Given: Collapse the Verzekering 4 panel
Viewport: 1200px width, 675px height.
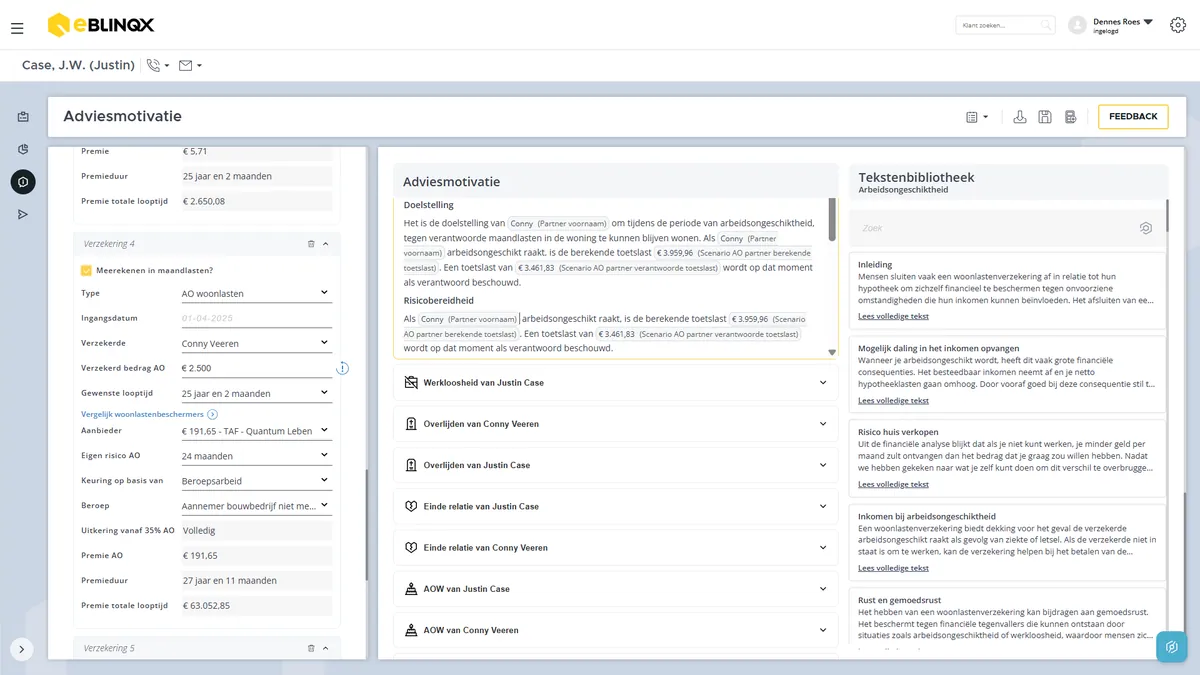Looking at the screenshot, I should point(326,244).
